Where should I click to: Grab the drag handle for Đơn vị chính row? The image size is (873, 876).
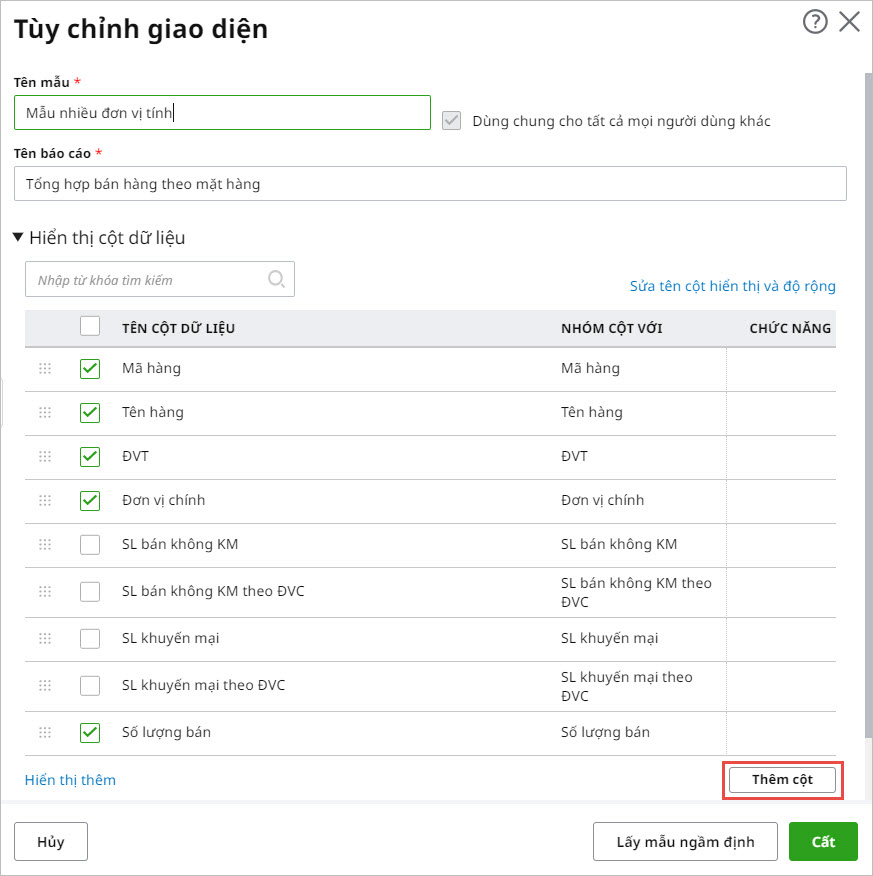[45, 501]
